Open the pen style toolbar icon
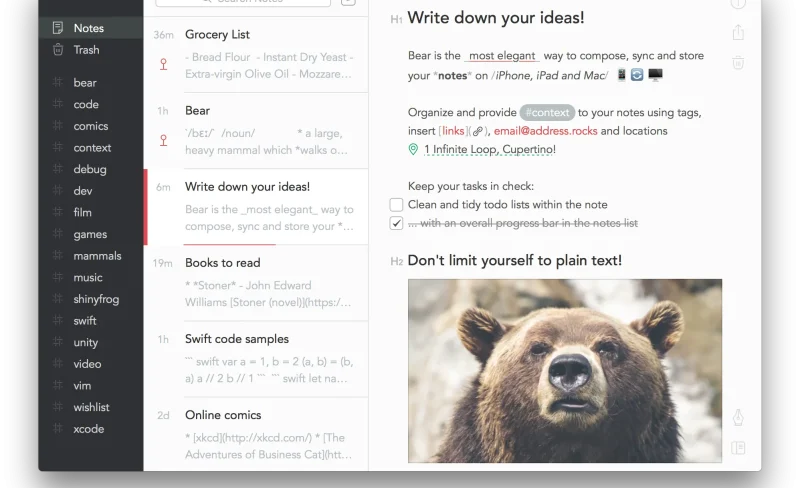This screenshot has height=488, width=800. 738,417
